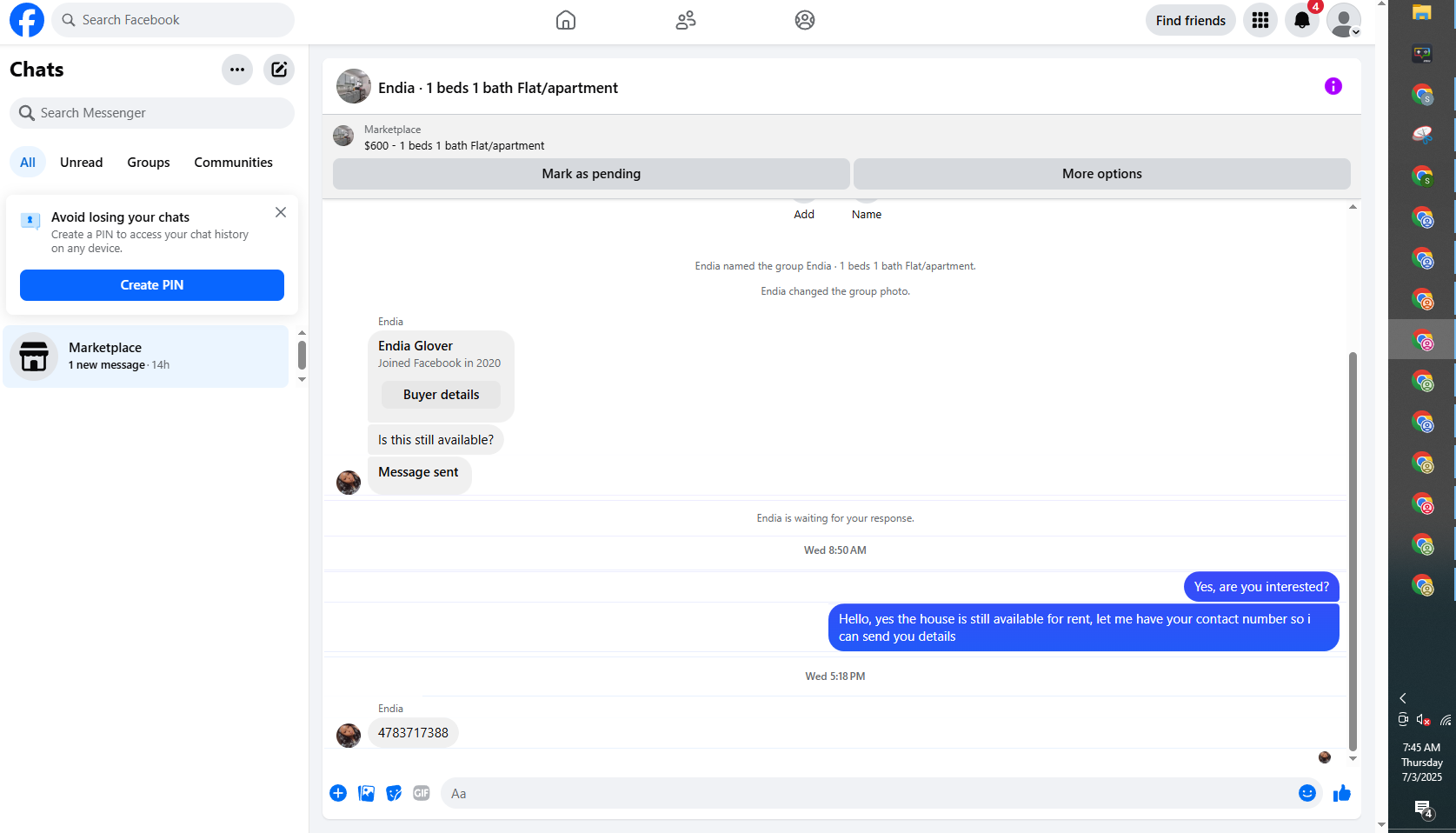The width and height of the screenshot is (1456, 833).
Task: Click Create PIN button
Action: pyautogui.click(x=152, y=285)
